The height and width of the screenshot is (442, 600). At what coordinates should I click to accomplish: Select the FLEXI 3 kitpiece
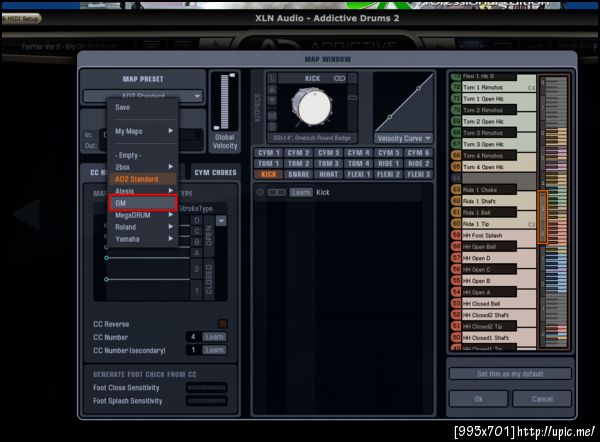point(418,174)
